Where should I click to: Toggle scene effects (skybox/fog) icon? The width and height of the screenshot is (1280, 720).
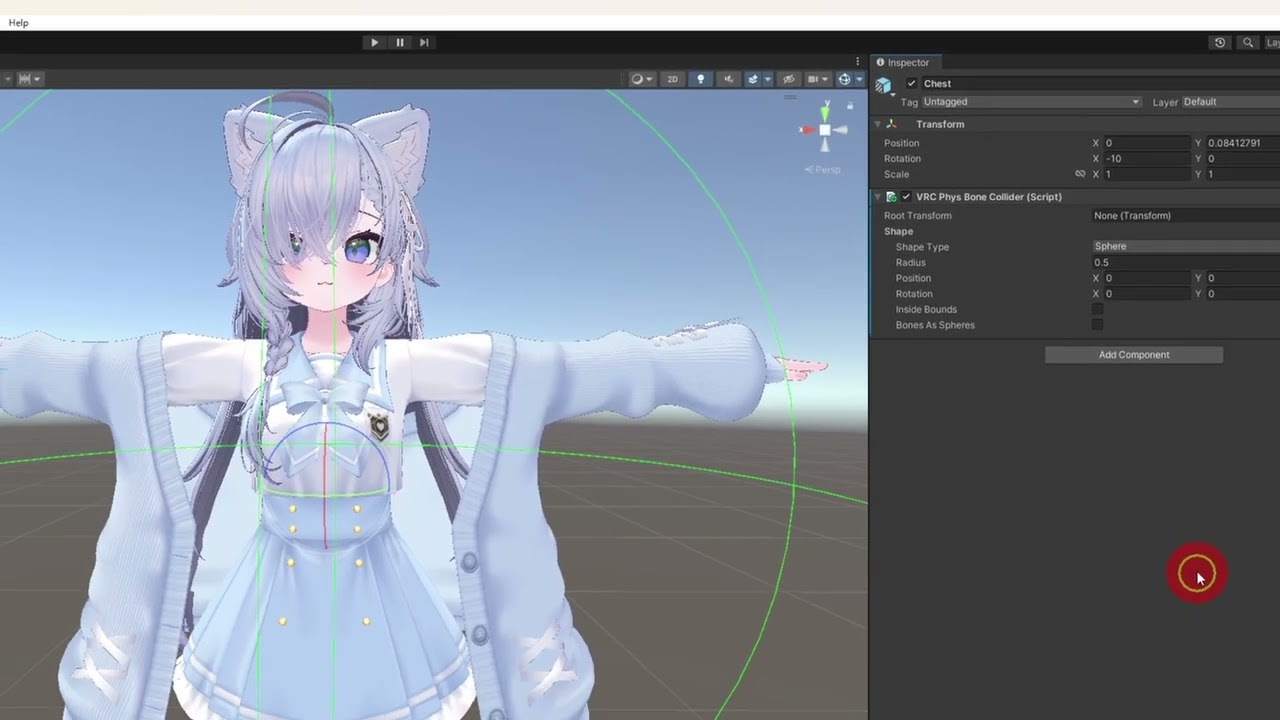click(753, 79)
